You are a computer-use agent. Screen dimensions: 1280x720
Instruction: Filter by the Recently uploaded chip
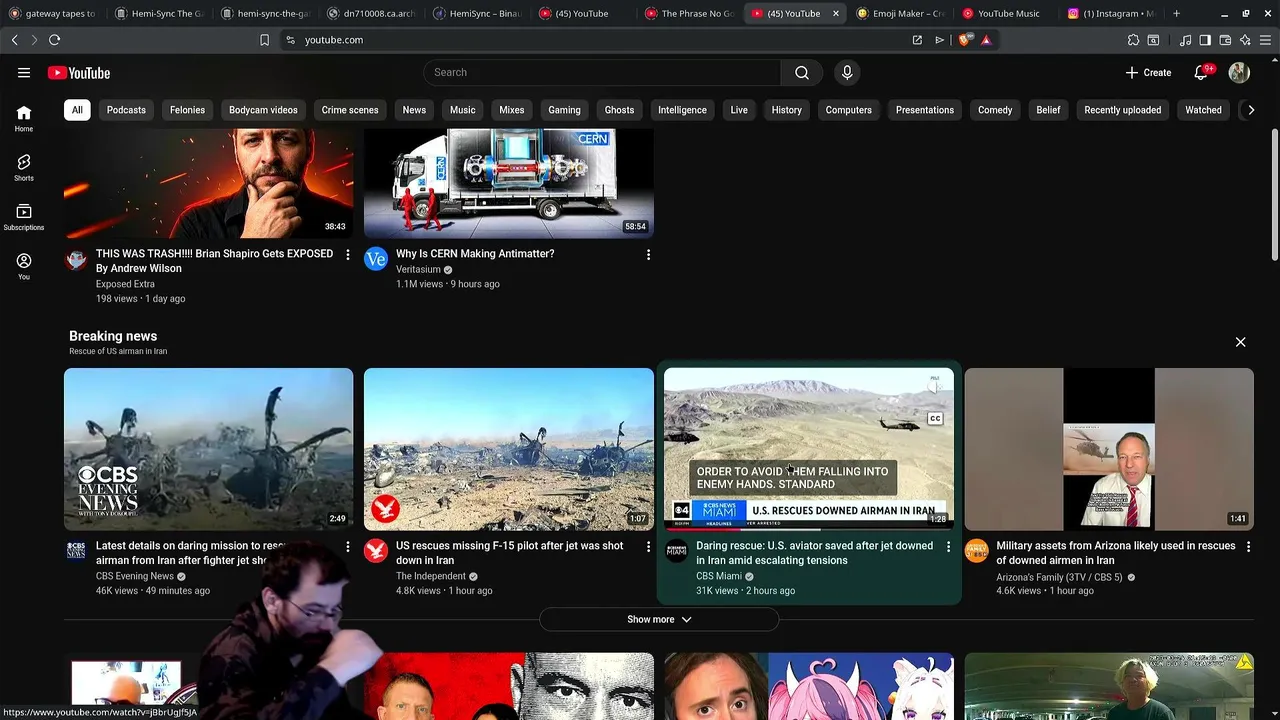[x=1122, y=110]
